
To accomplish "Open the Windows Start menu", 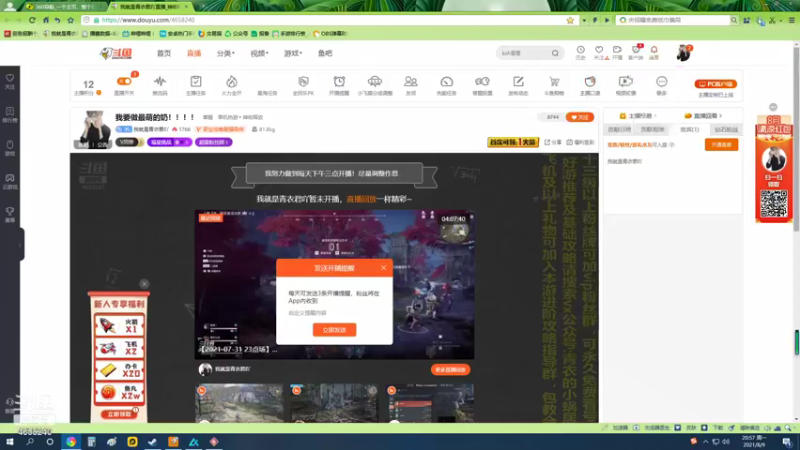I will pos(9,442).
